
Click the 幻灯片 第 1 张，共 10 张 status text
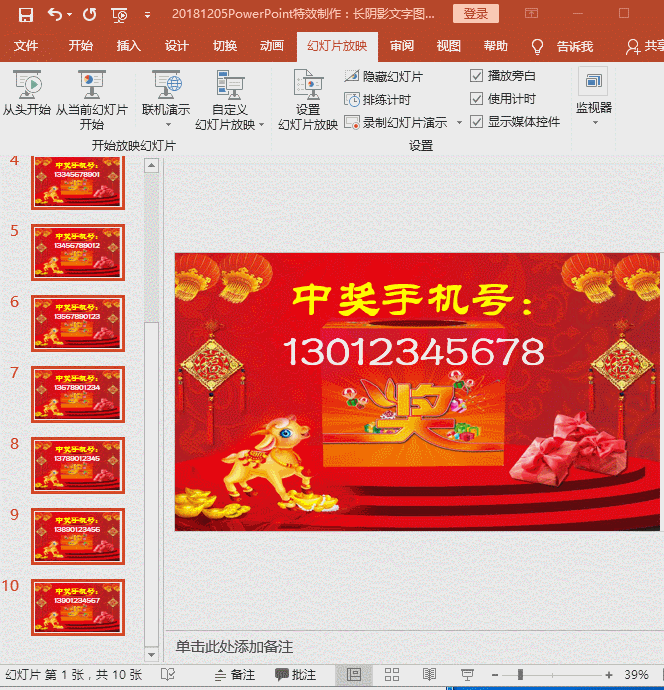click(73, 675)
